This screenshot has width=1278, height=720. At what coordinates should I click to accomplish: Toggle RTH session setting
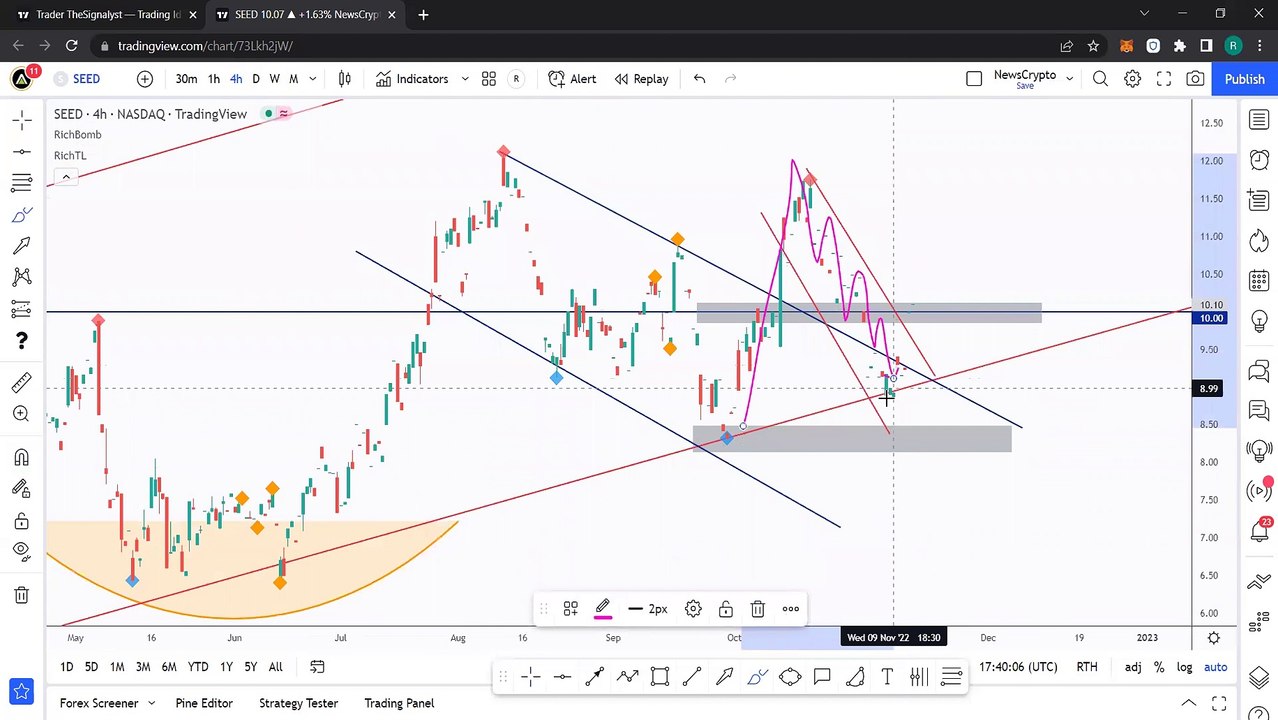[1087, 667]
